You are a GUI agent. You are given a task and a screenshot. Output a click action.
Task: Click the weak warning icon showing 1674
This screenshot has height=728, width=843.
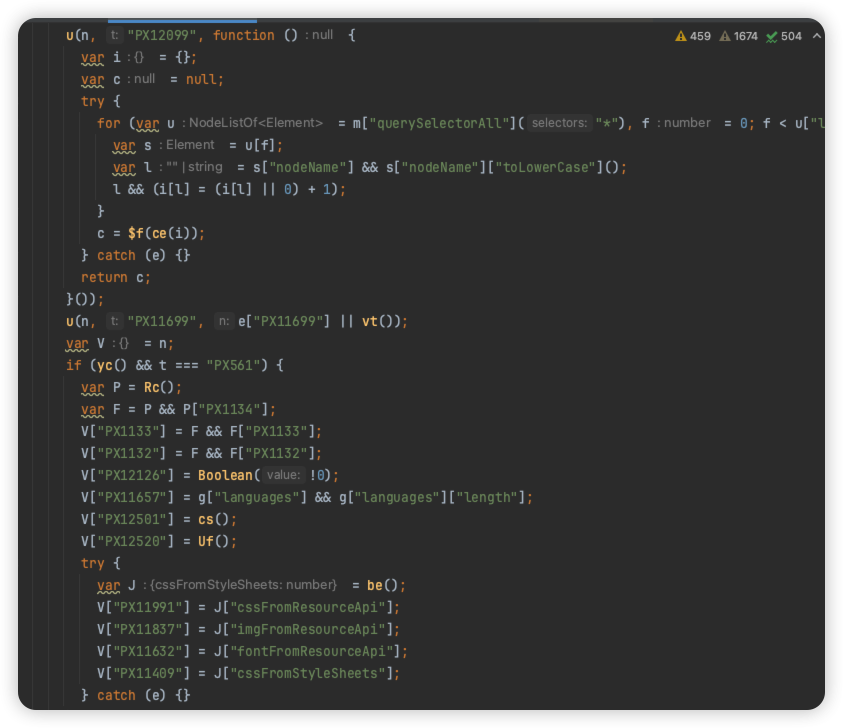(725, 36)
